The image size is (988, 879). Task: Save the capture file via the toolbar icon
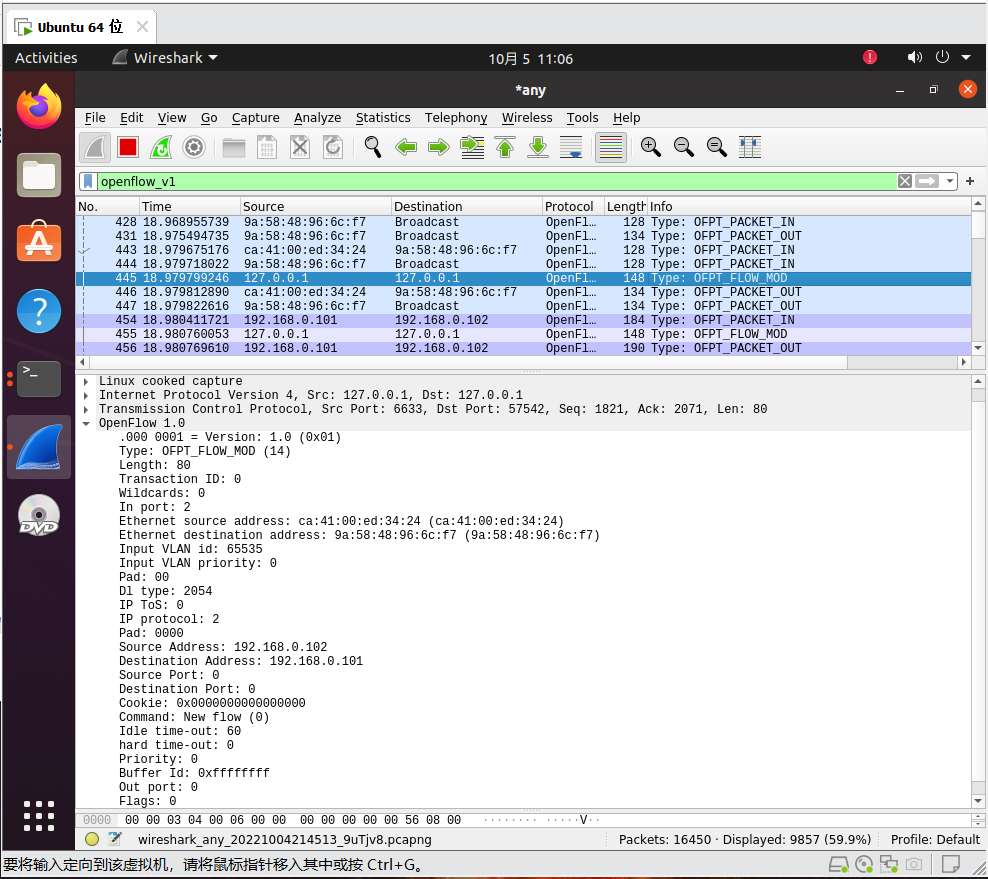pyautogui.click(x=267, y=147)
